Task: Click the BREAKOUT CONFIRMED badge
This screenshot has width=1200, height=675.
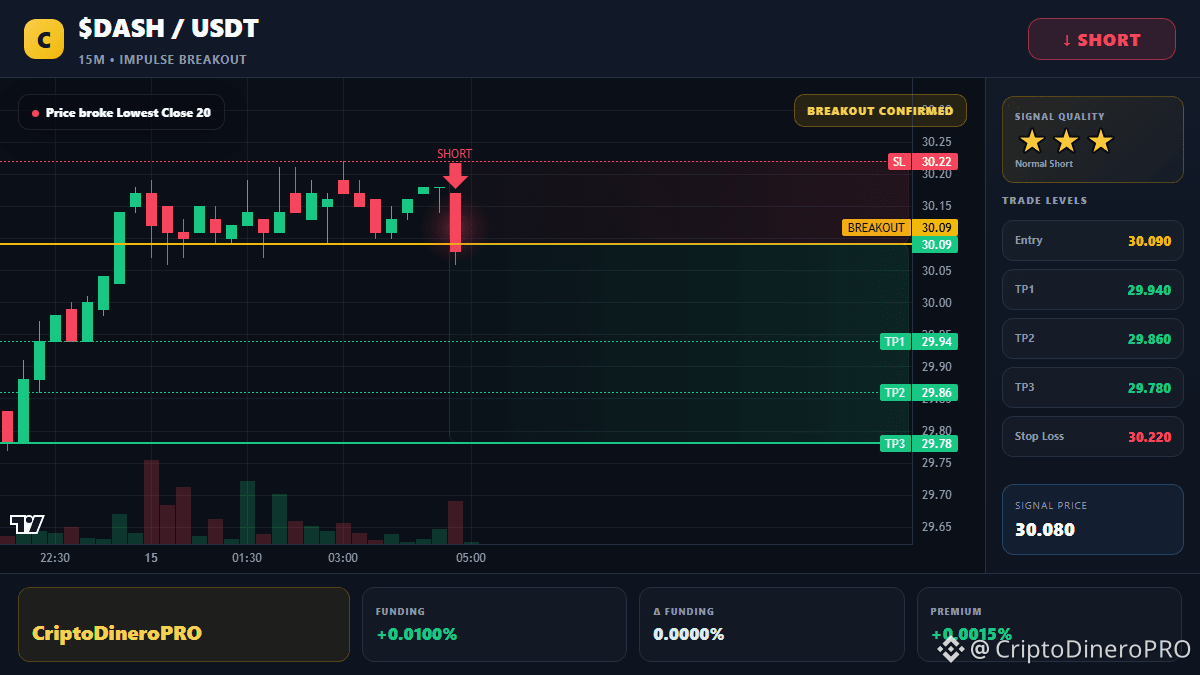Action: click(880, 111)
